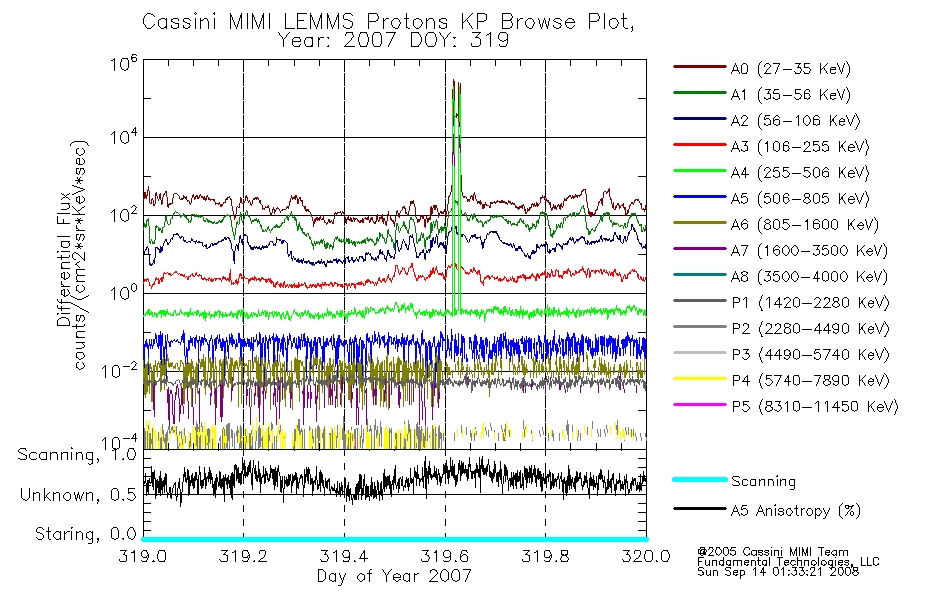Image resolution: width=950 pixels, height=600 pixels.
Task: Click the 'Sun Sep 14 01:33:21 2008' timestamp
Action: click(777, 571)
